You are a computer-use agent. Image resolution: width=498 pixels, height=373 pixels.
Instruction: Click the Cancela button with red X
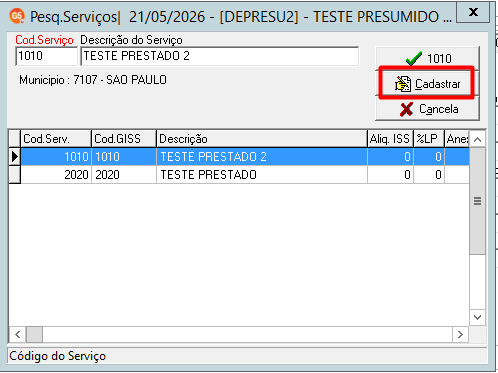coord(428,109)
